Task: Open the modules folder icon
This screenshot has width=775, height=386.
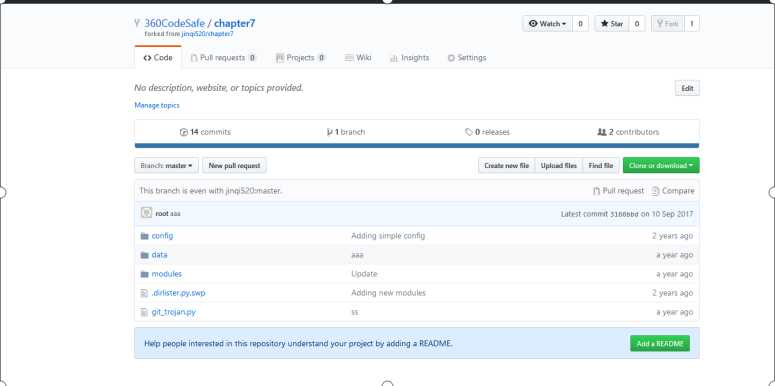Action: pyautogui.click(x=144, y=274)
